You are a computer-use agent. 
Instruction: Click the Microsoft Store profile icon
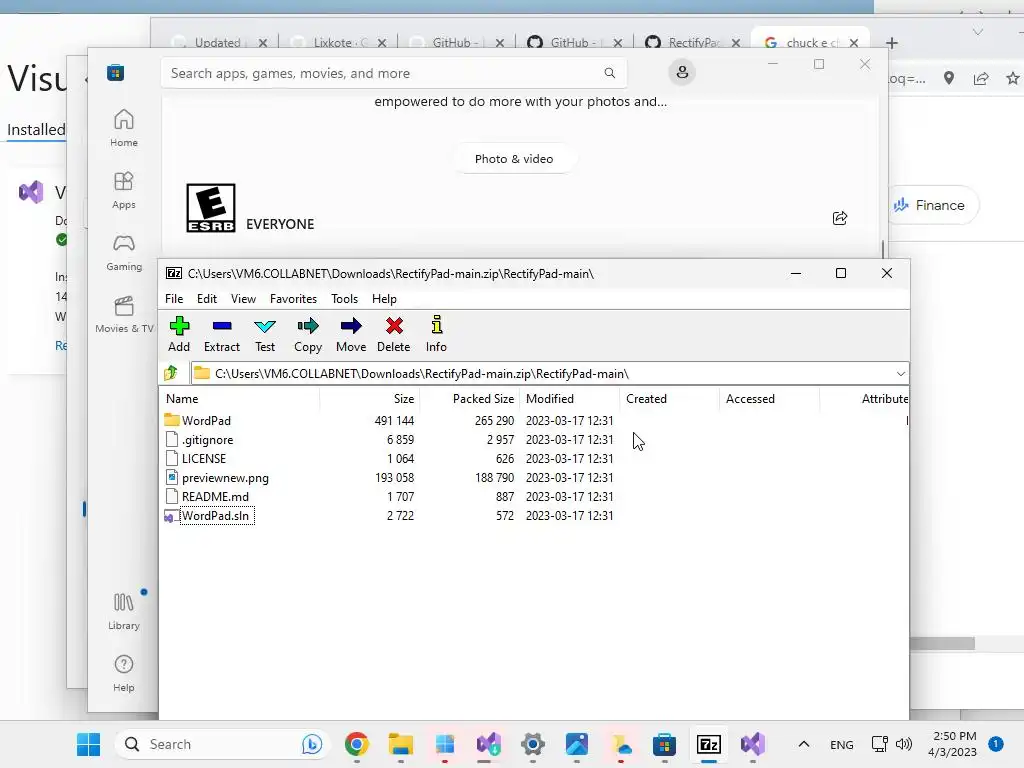point(682,72)
